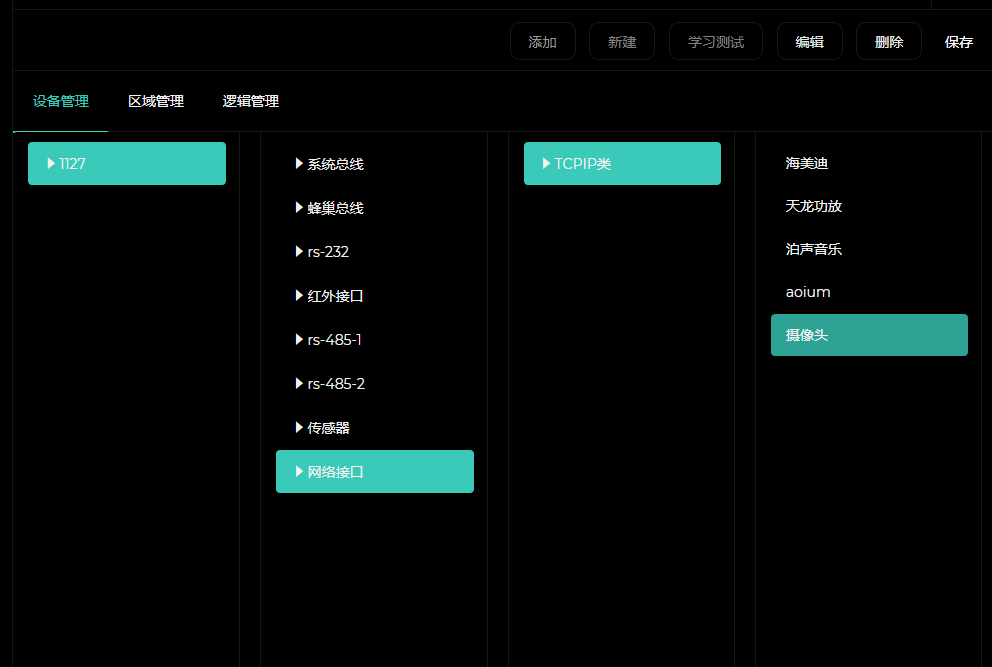Viewport: 992px width, 667px height.
Task: Select 系统总线 in the list
Action: [x=375, y=164]
